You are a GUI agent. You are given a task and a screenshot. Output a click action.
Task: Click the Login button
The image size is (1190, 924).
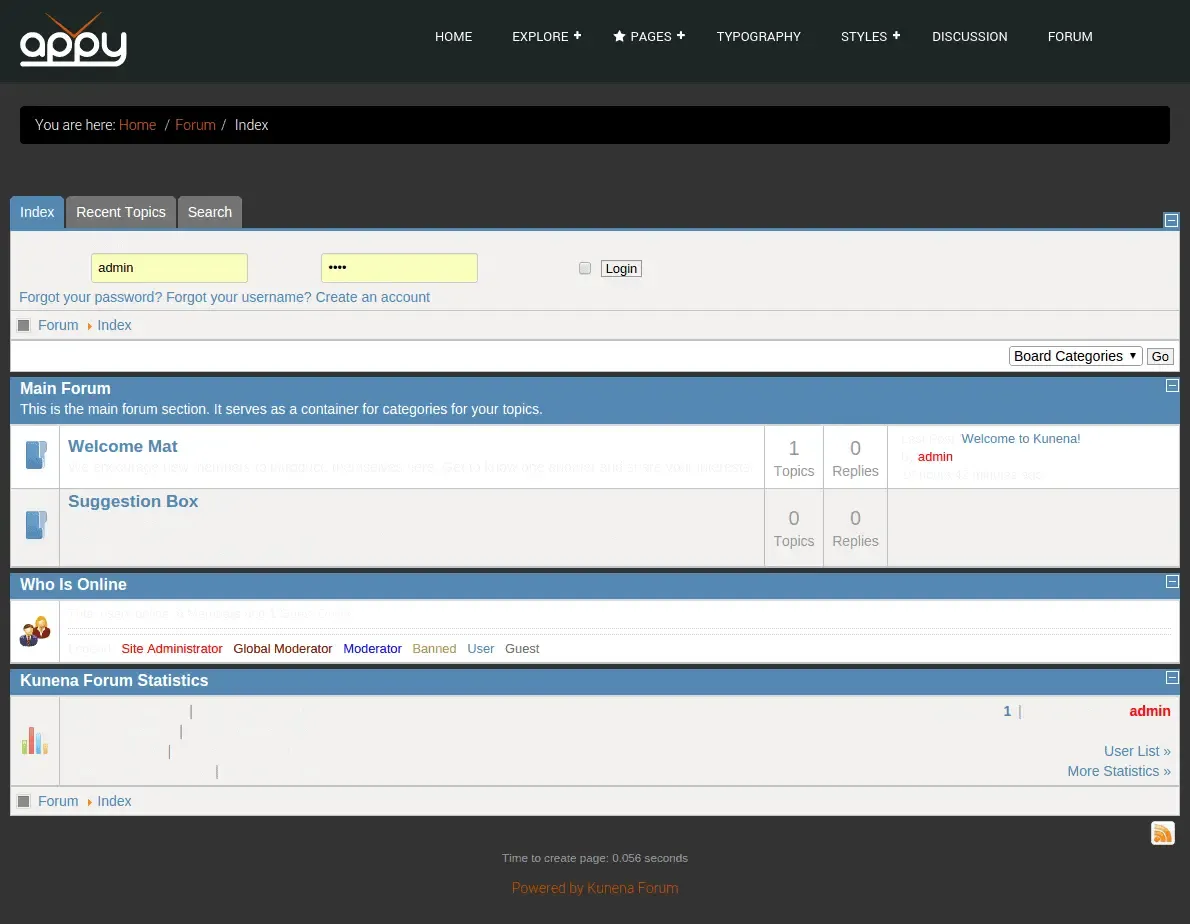[621, 269]
